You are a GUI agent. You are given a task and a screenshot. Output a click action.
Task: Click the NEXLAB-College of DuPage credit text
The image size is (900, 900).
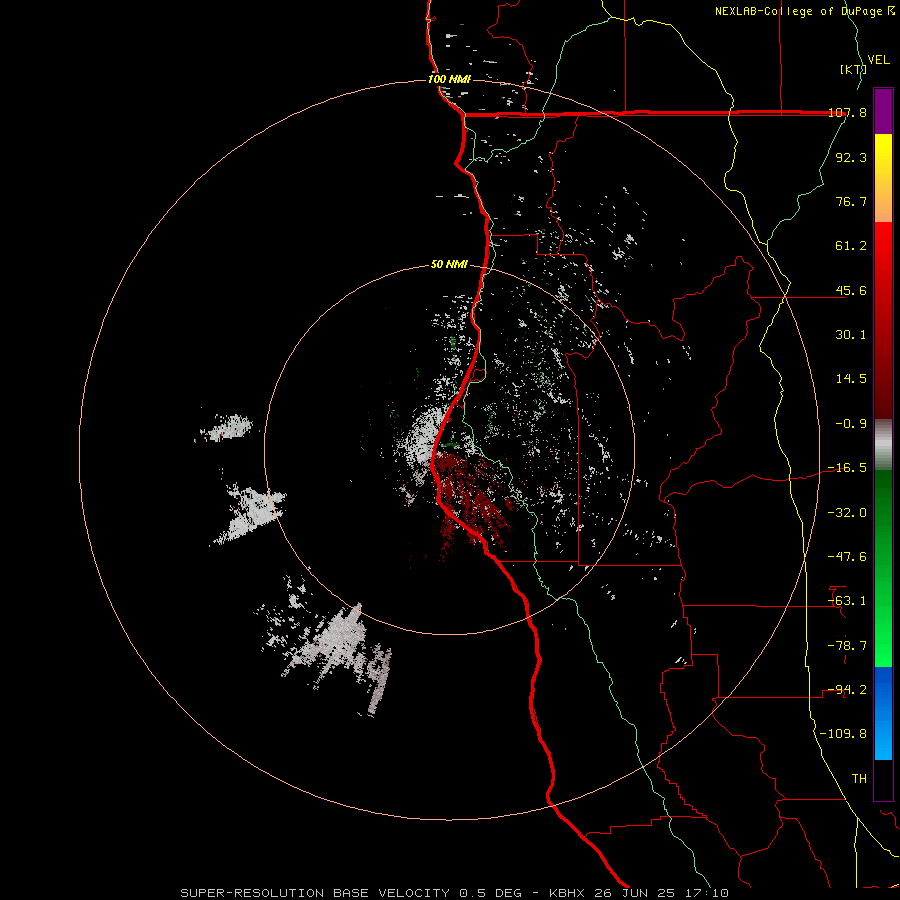click(798, 11)
